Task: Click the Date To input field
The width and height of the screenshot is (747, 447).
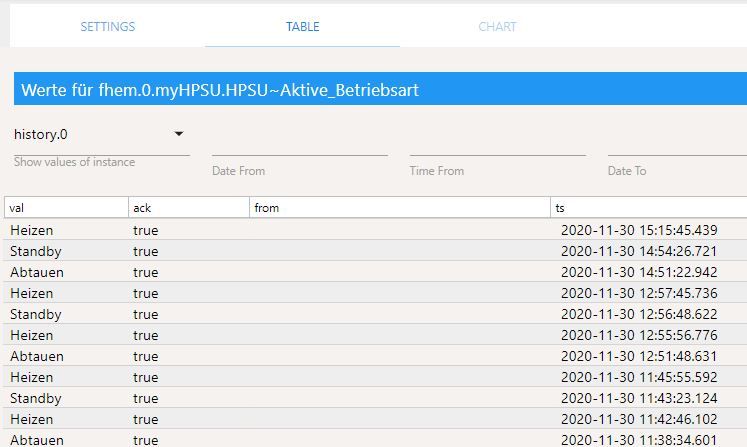Action: tap(676, 145)
